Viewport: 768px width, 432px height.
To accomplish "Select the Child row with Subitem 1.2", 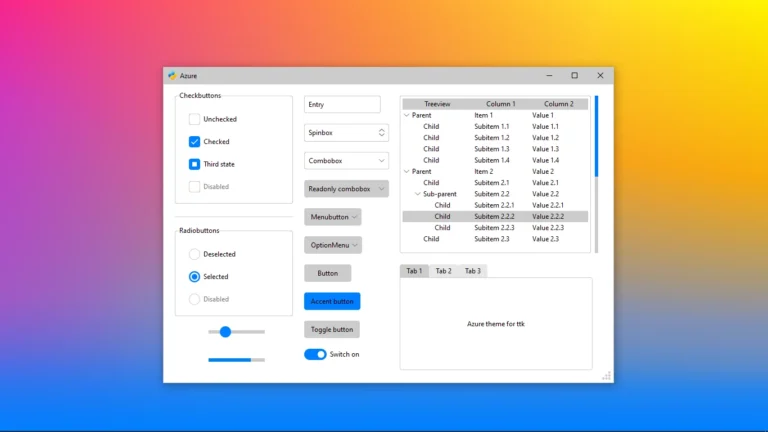I will click(x=495, y=138).
